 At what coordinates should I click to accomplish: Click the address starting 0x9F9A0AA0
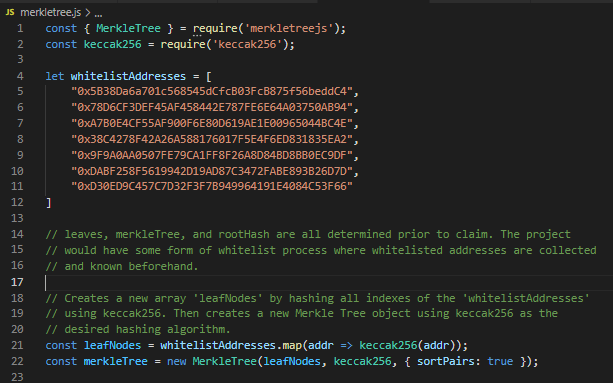pos(212,156)
